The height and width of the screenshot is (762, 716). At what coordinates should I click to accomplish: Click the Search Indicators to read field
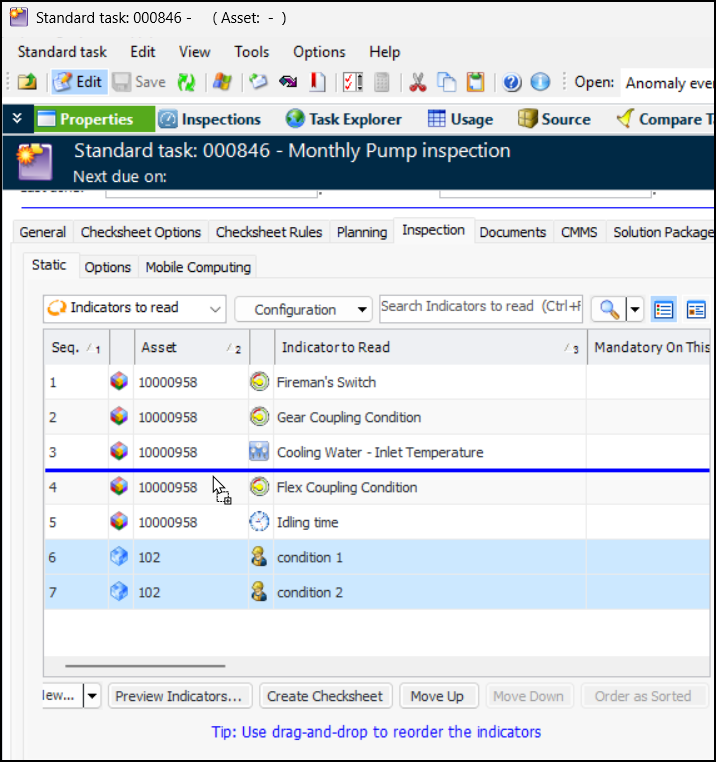[x=481, y=309]
